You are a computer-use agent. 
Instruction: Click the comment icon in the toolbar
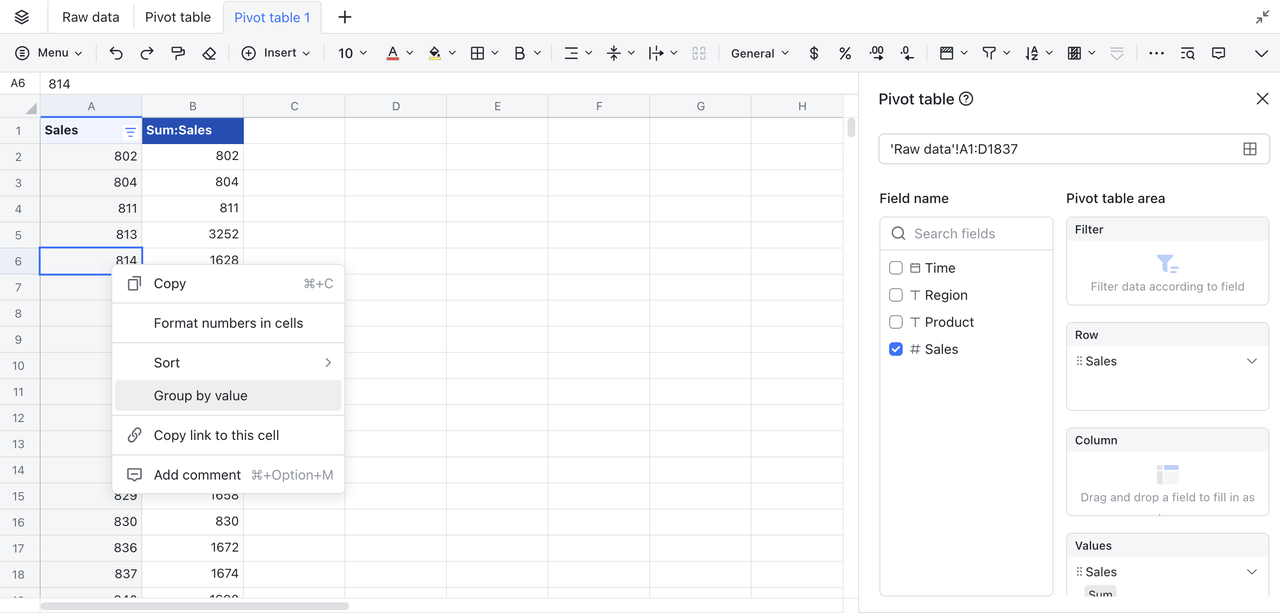point(1218,53)
